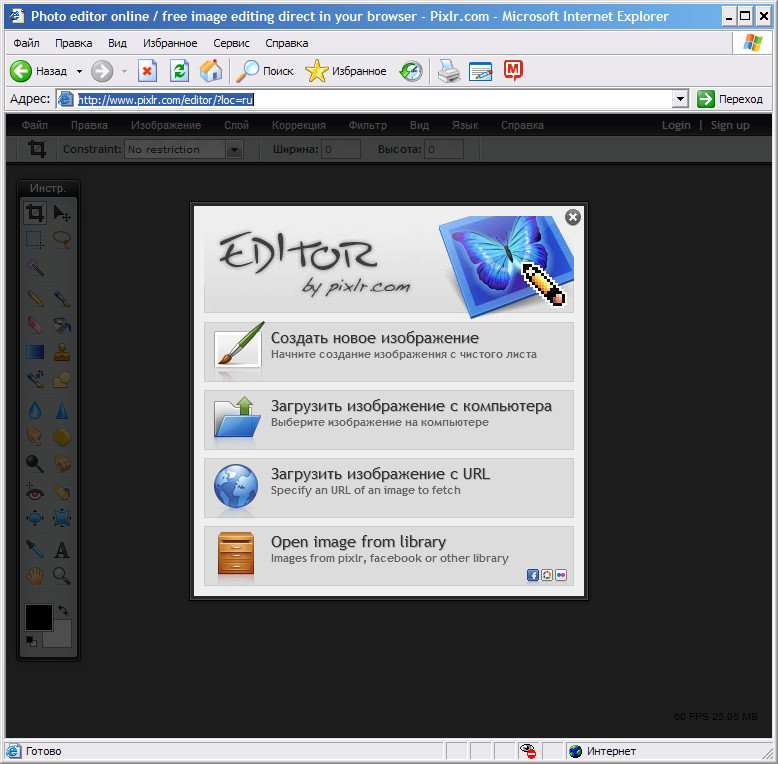Click the browser Stop button
This screenshot has width=778, height=764.
[147, 71]
